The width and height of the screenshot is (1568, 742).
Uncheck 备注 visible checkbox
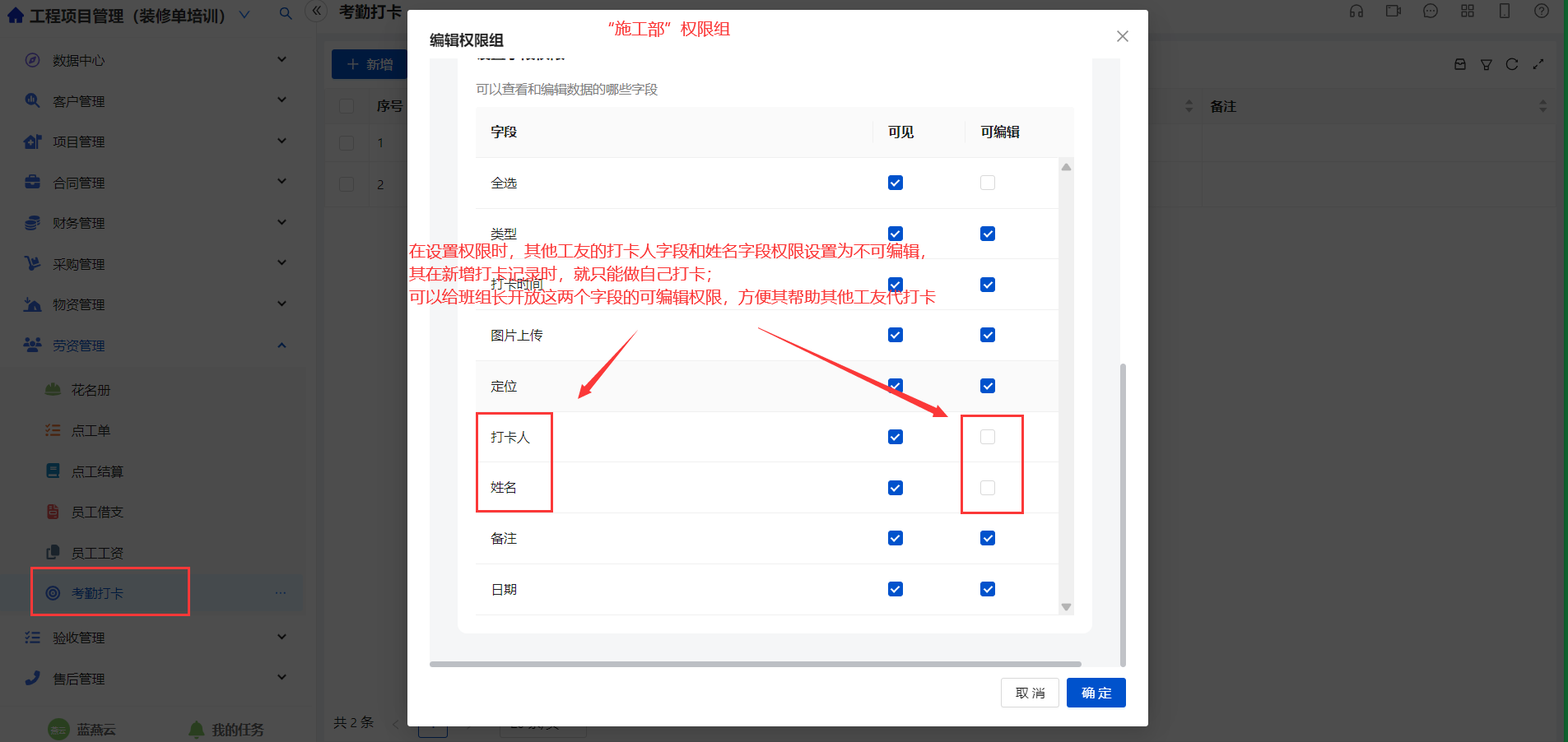click(896, 538)
